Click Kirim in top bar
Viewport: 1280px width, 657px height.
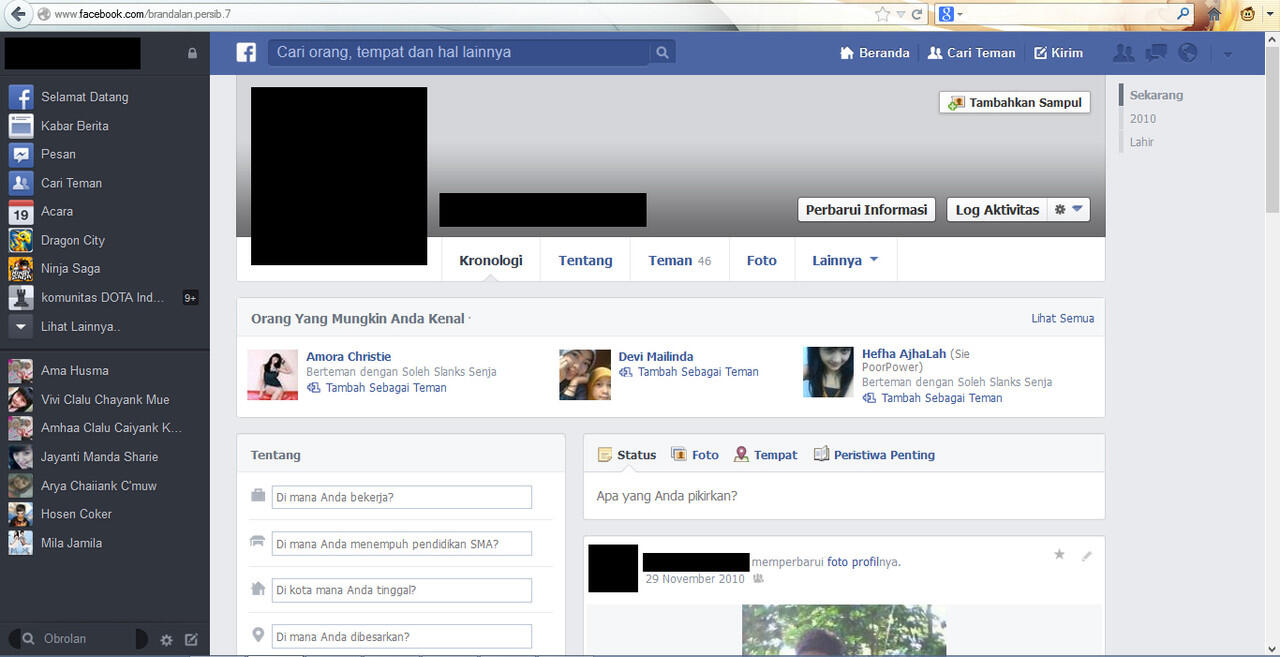pyautogui.click(x=1058, y=53)
